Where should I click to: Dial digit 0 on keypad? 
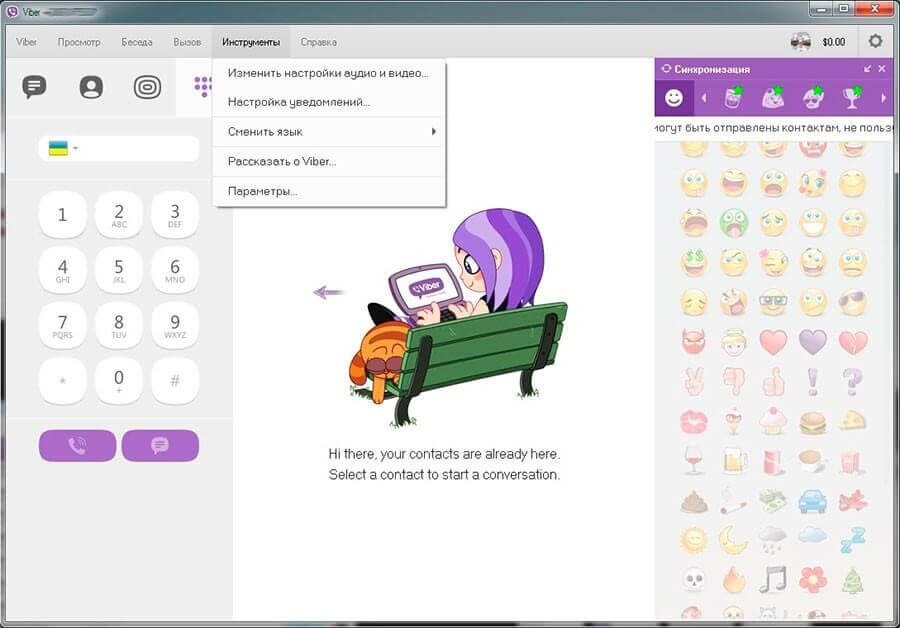(119, 381)
